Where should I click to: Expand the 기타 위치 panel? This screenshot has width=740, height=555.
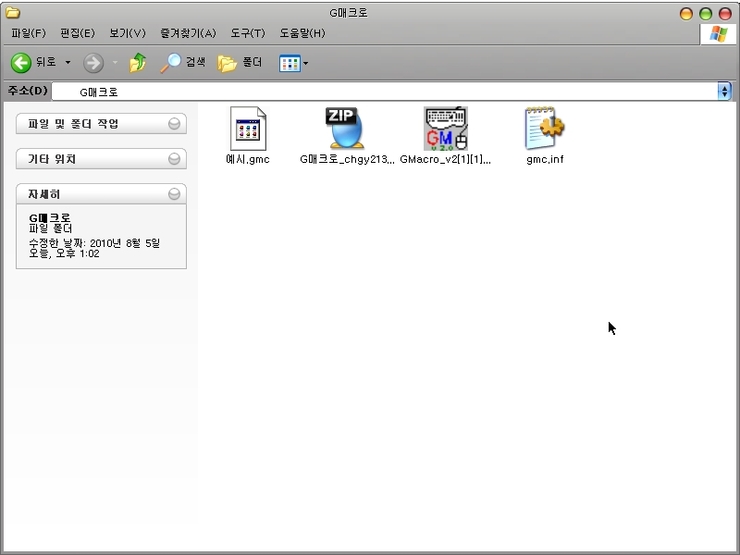click(174, 159)
